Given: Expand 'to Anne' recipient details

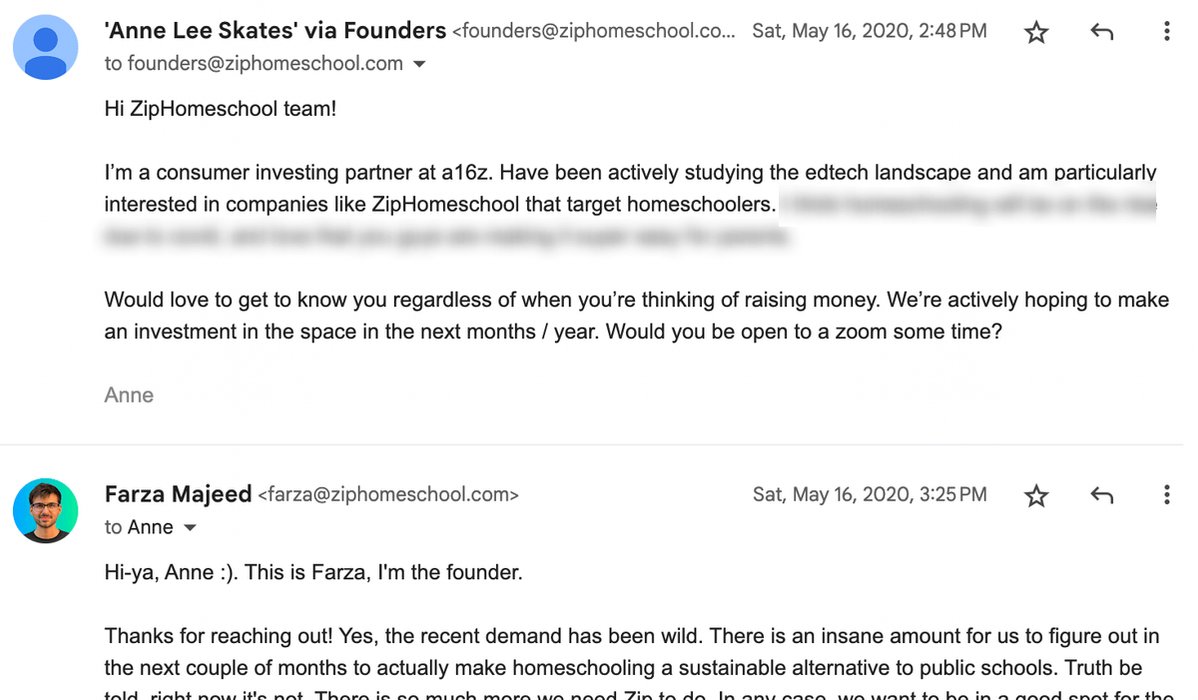Looking at the screenshot, I should point(190,528).
